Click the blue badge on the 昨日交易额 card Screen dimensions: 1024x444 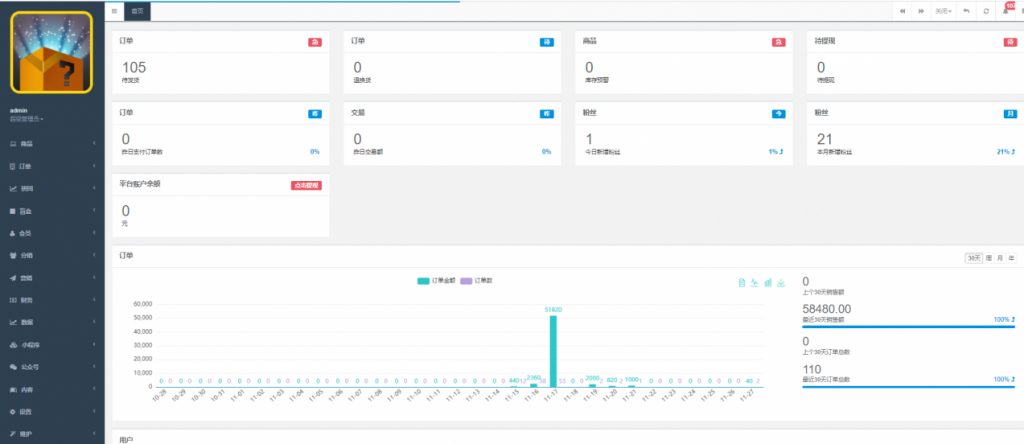547,114
